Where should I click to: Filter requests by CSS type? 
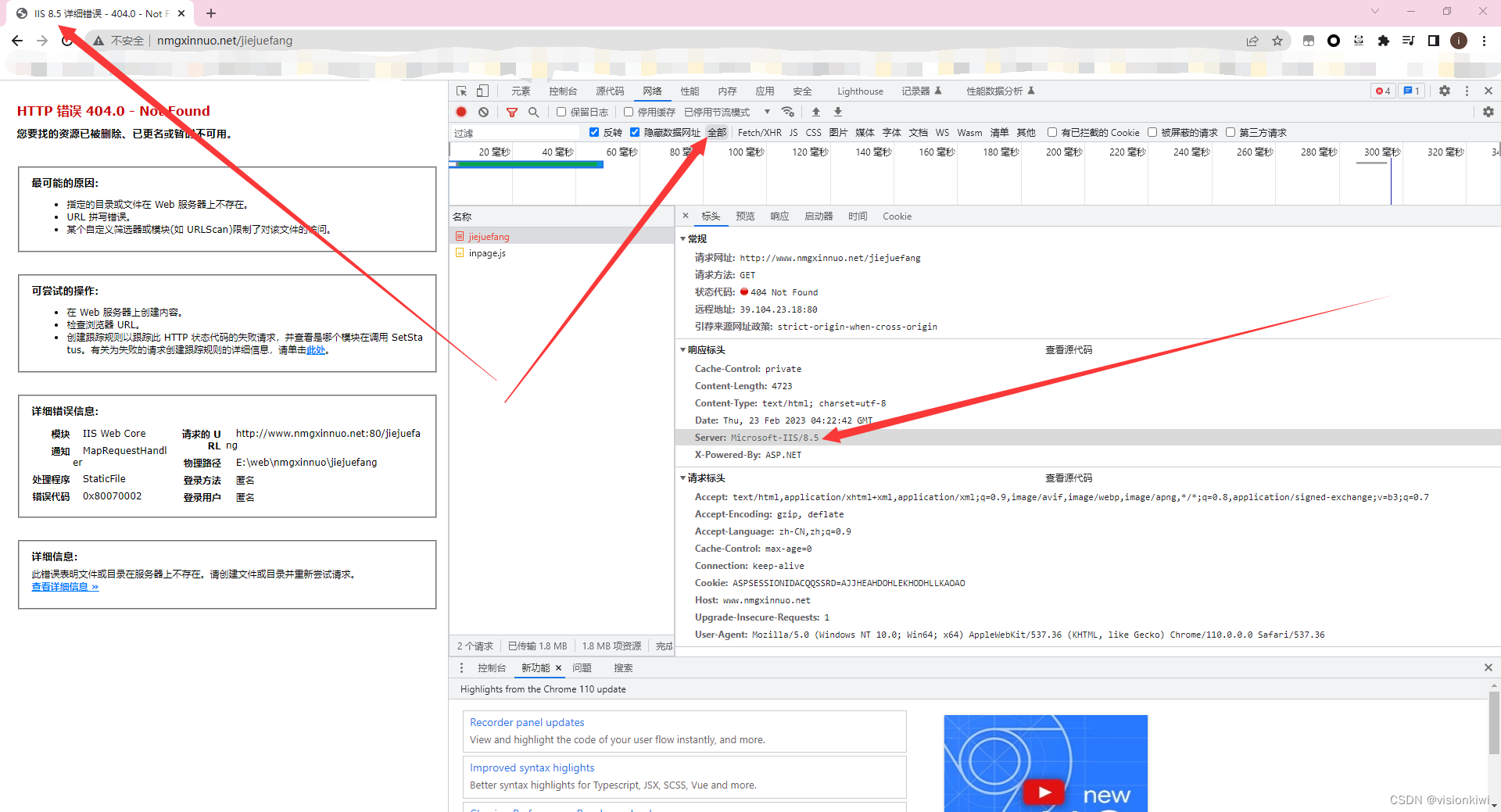click(x=813, y=132)
